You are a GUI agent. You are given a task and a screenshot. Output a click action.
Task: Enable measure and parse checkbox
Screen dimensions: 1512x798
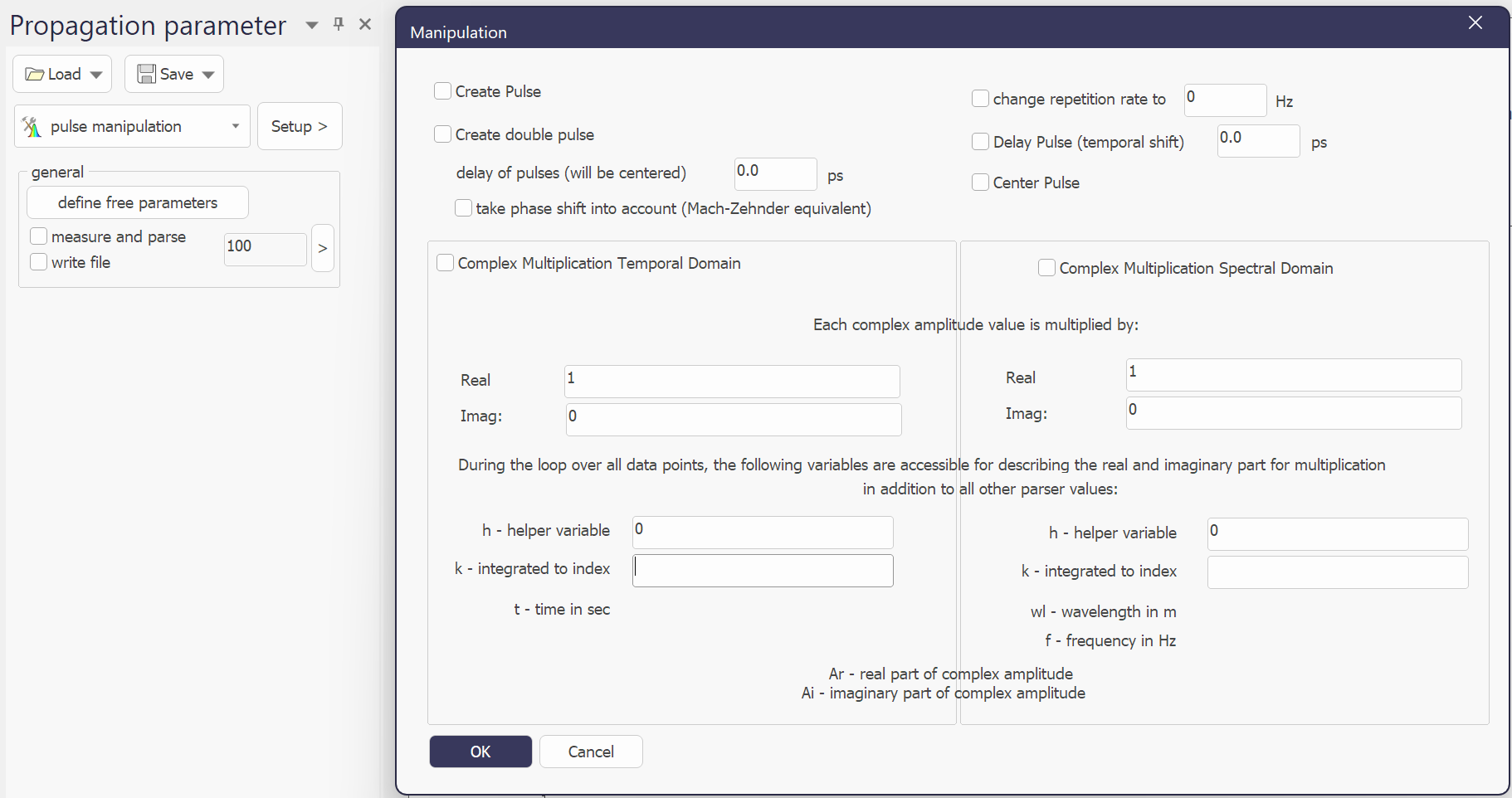(38, 236)
